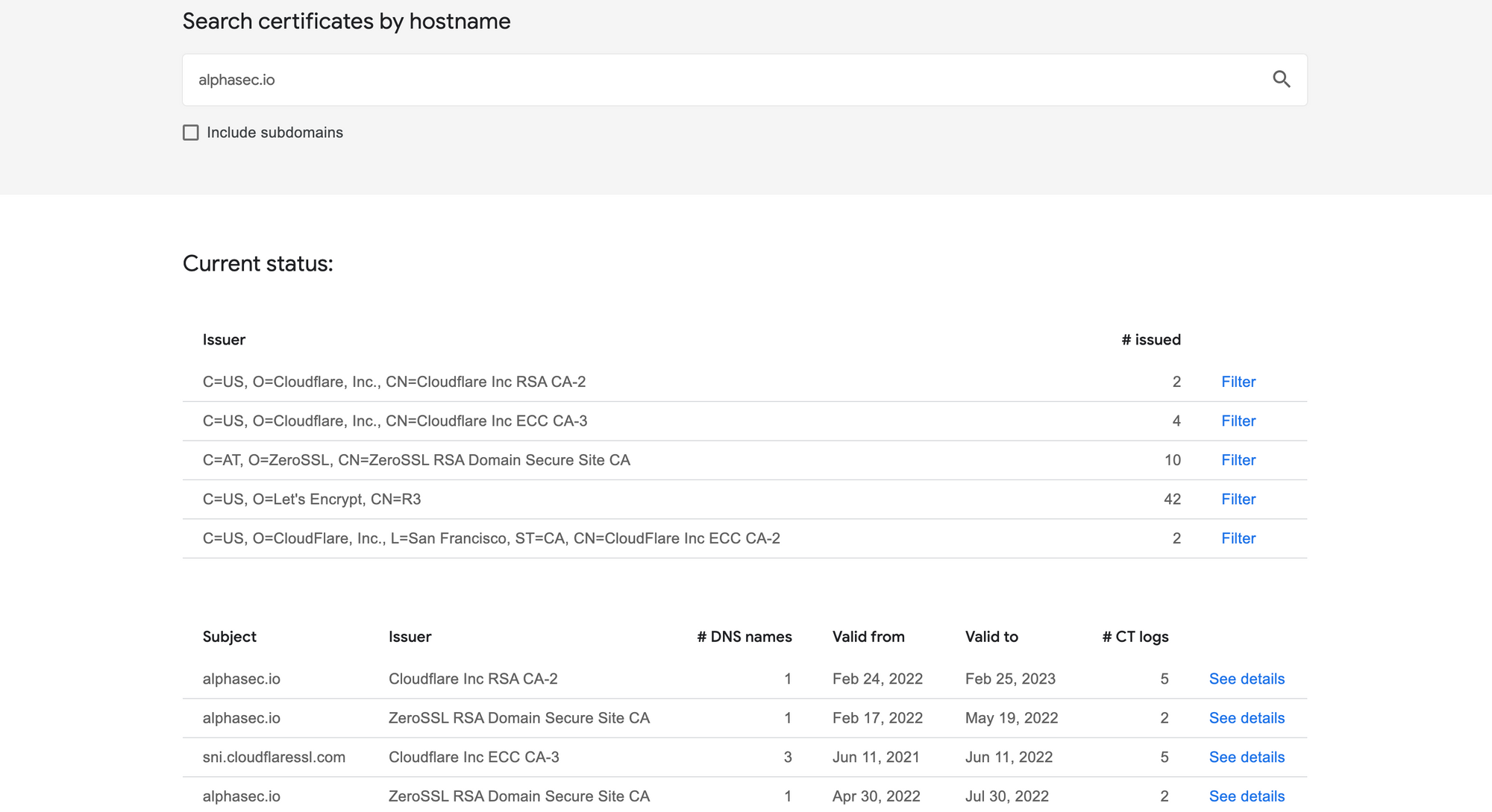Filter by CloudFlare Inc ECC CA-2 issuer
This screenshot has height=812, width=1492.
click(1238, 538)
